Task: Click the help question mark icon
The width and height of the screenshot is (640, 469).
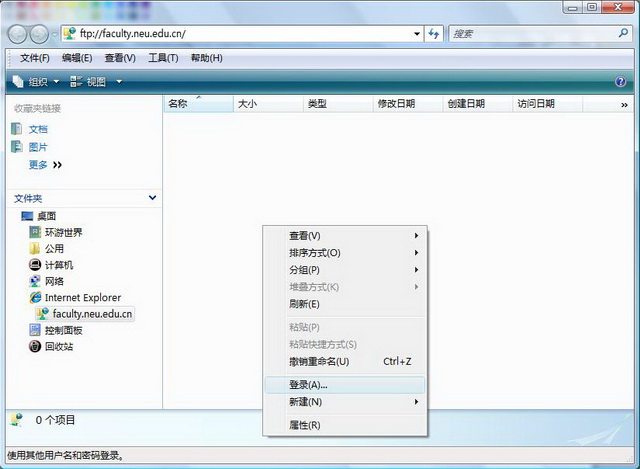Action: 621,81
